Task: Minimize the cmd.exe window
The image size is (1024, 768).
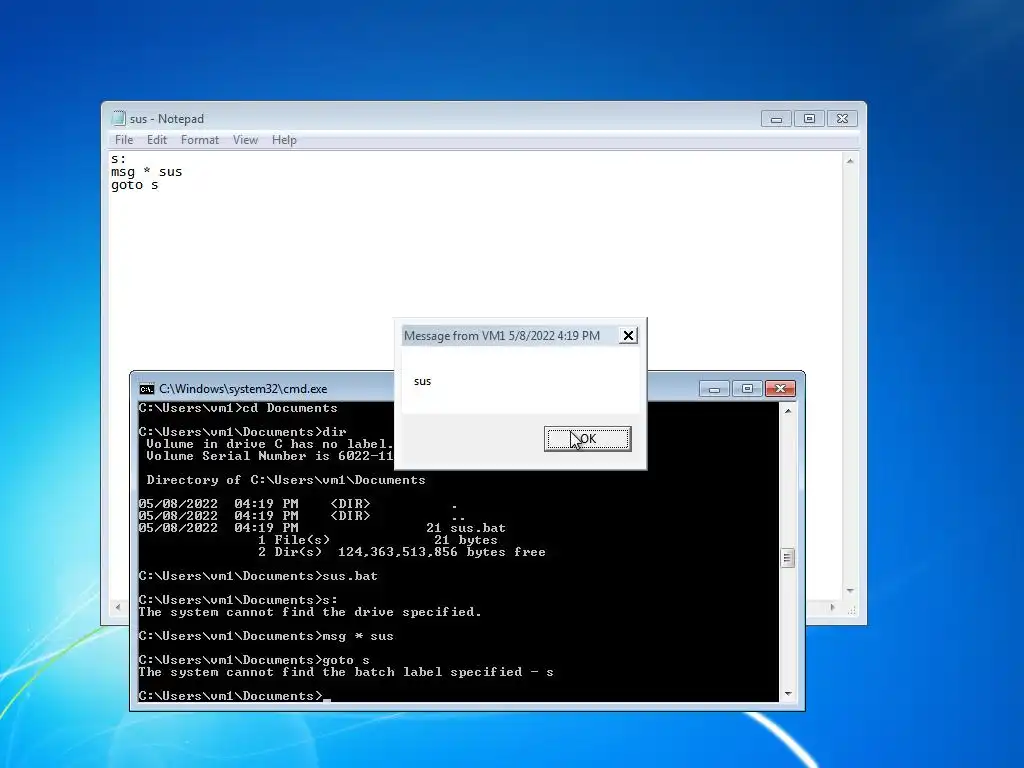Action: pyautogui.click(x=714, y=389)
